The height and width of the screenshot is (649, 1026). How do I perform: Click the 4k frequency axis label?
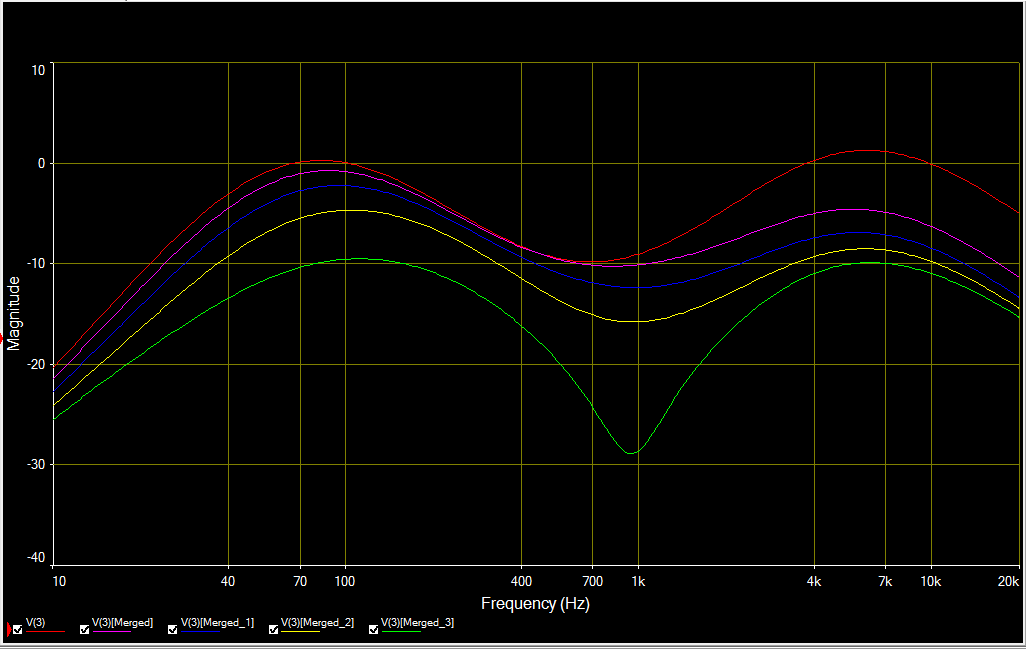[813, 581]
